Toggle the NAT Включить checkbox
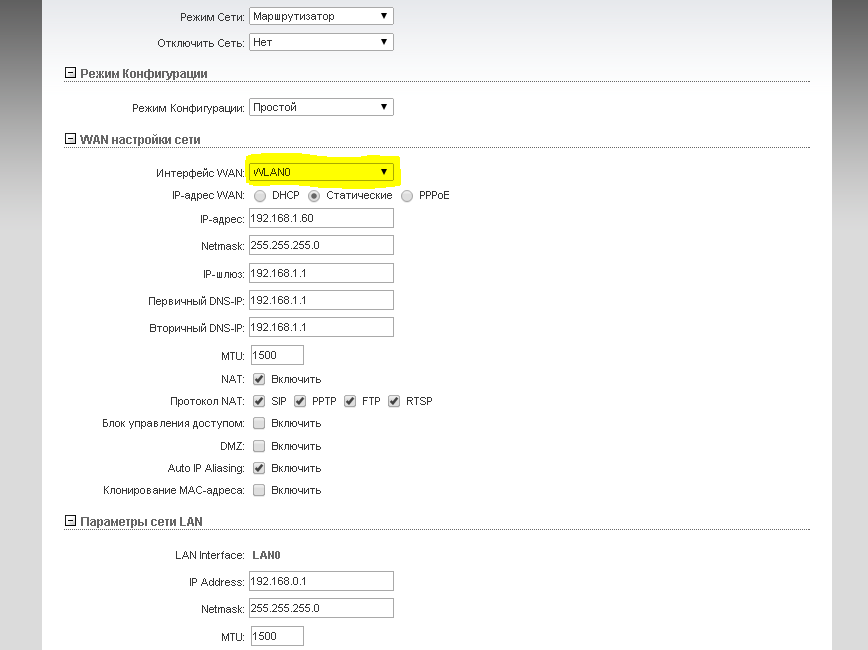Screen dimensions: 868x650 tap(259, 379)
